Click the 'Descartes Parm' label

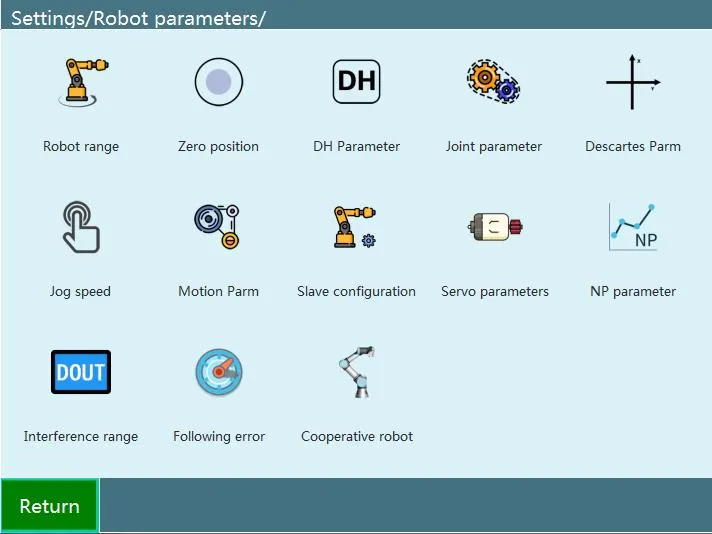(x=633, y=146)
